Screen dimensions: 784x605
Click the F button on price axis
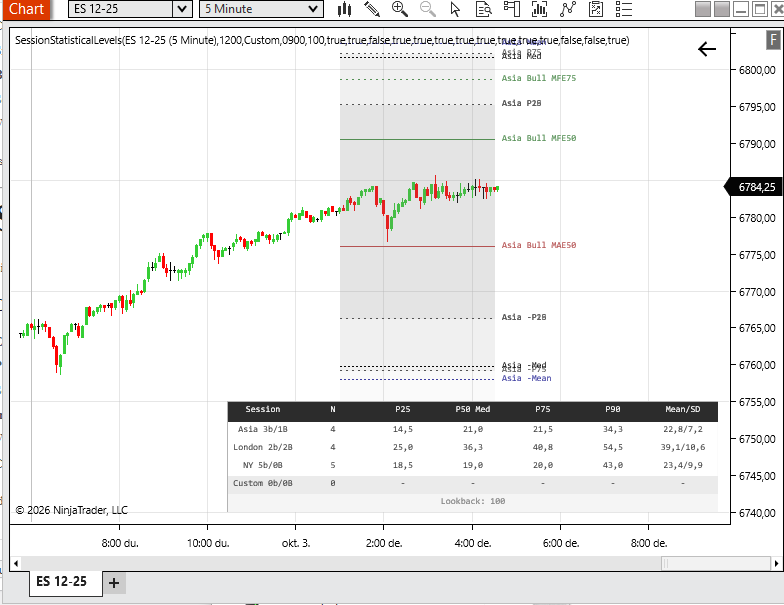click(773, 42)
